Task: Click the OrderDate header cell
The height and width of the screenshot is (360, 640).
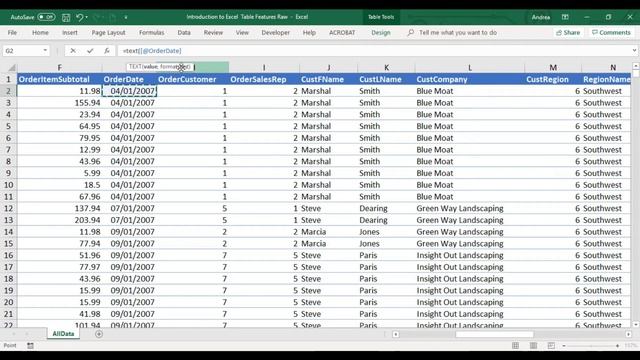Action: (x=129, y=79)
